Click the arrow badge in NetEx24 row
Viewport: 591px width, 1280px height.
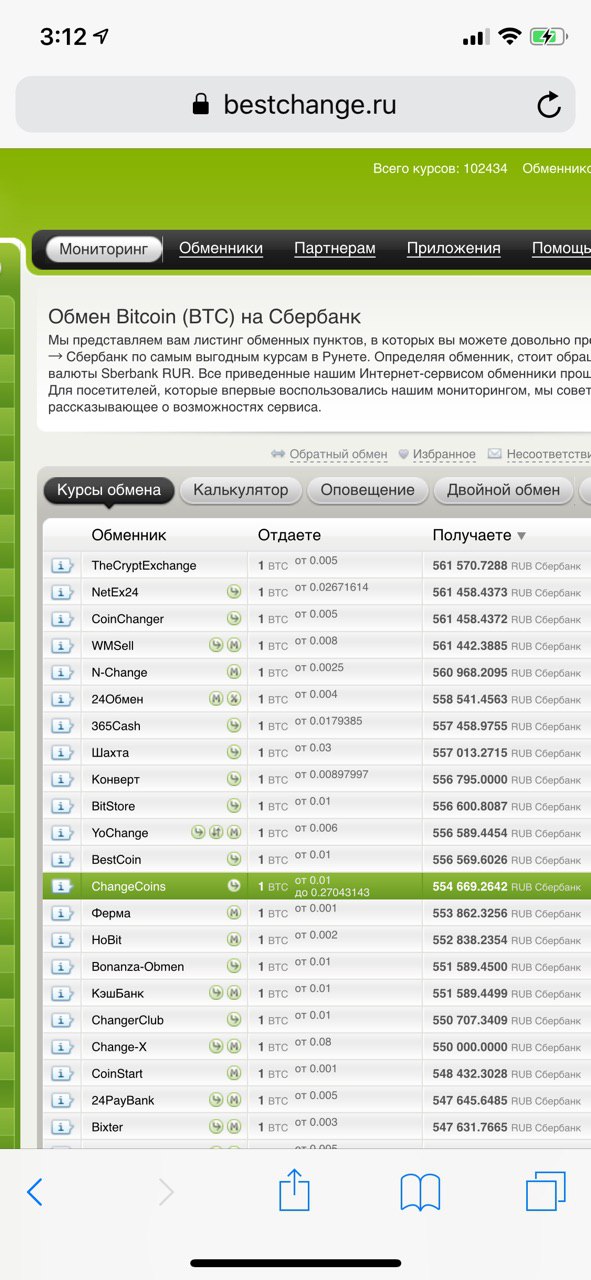234,593
